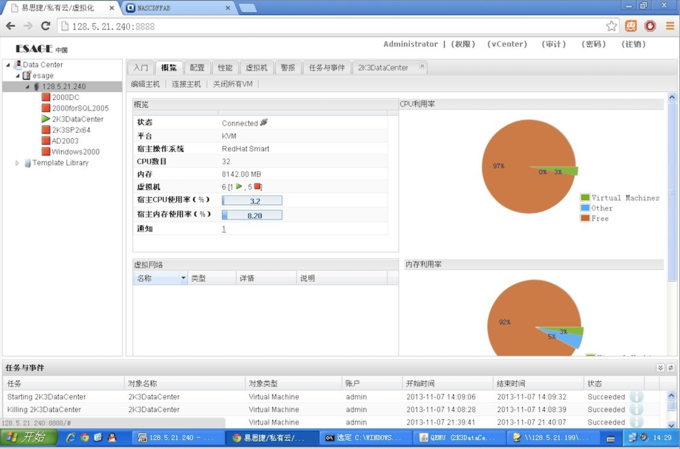Click 关闭所有VM to shut down all VMs
The width and height of the screenshot is (680, 449).
click(x=233, y=84)
